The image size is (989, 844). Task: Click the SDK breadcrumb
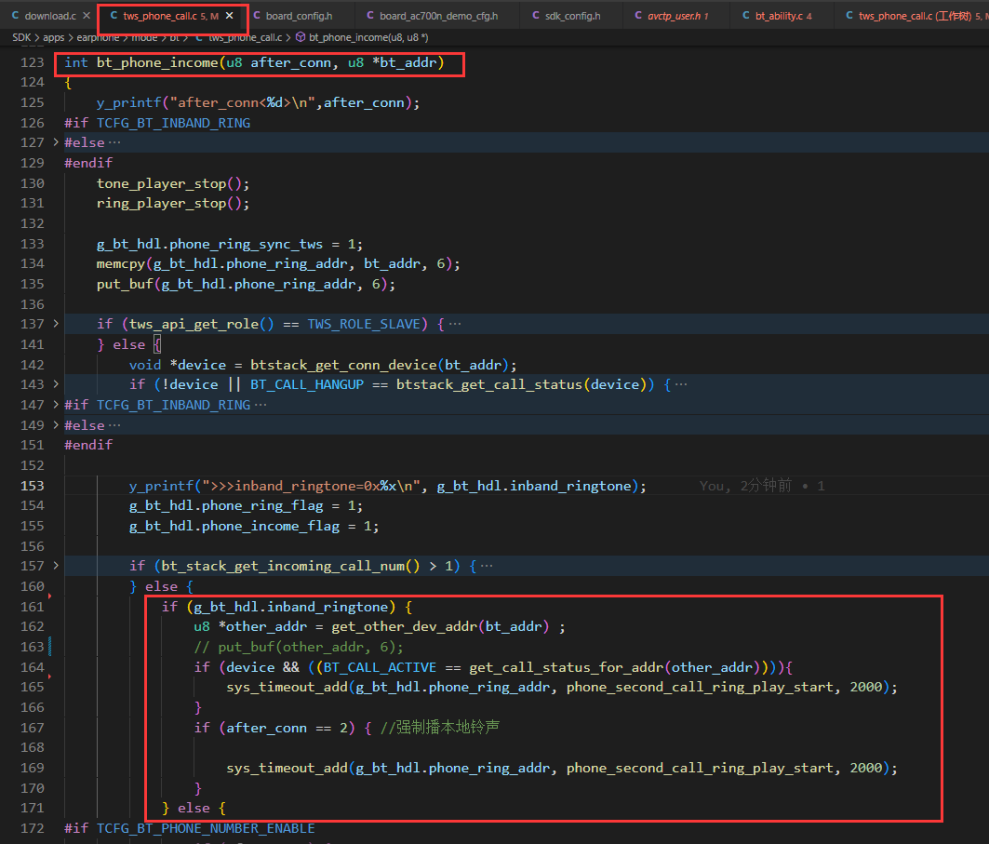(21, 37)
